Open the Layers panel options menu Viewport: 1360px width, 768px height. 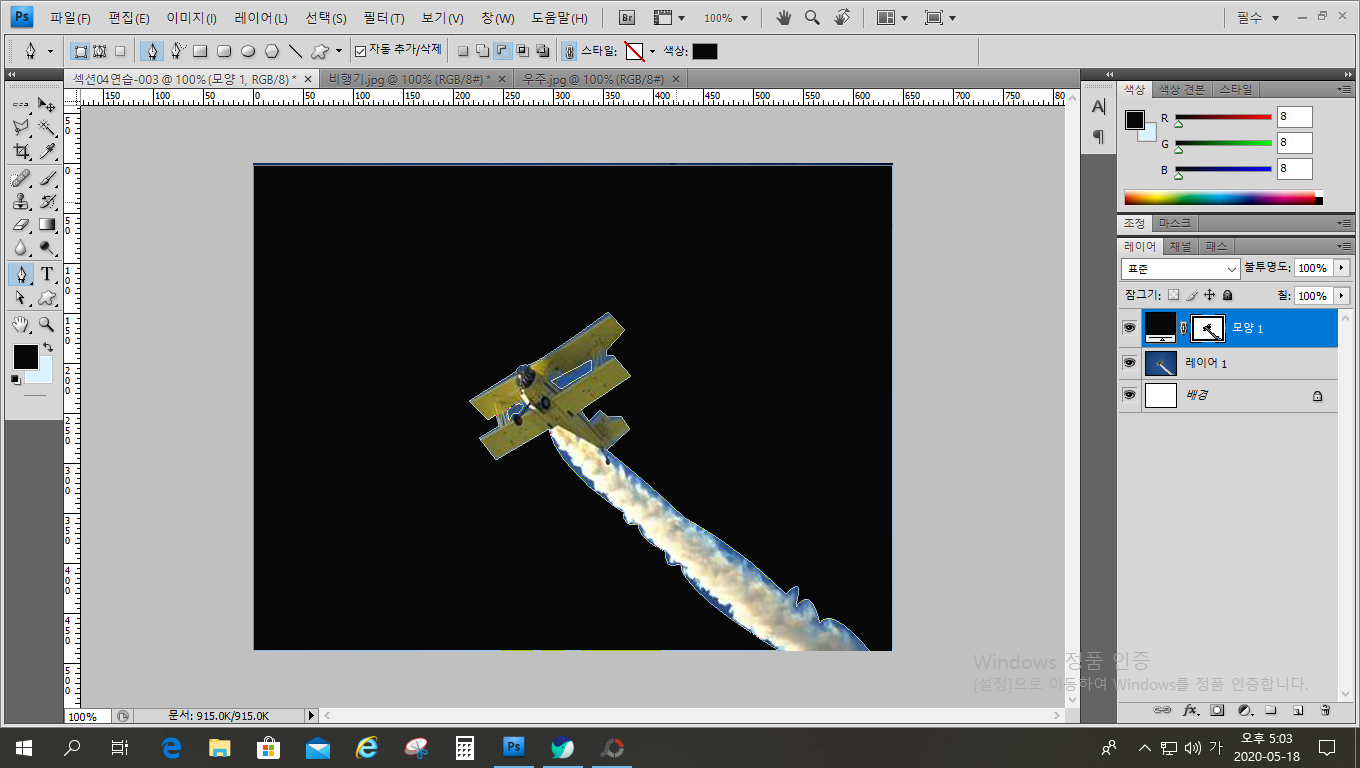(1343, 246)
